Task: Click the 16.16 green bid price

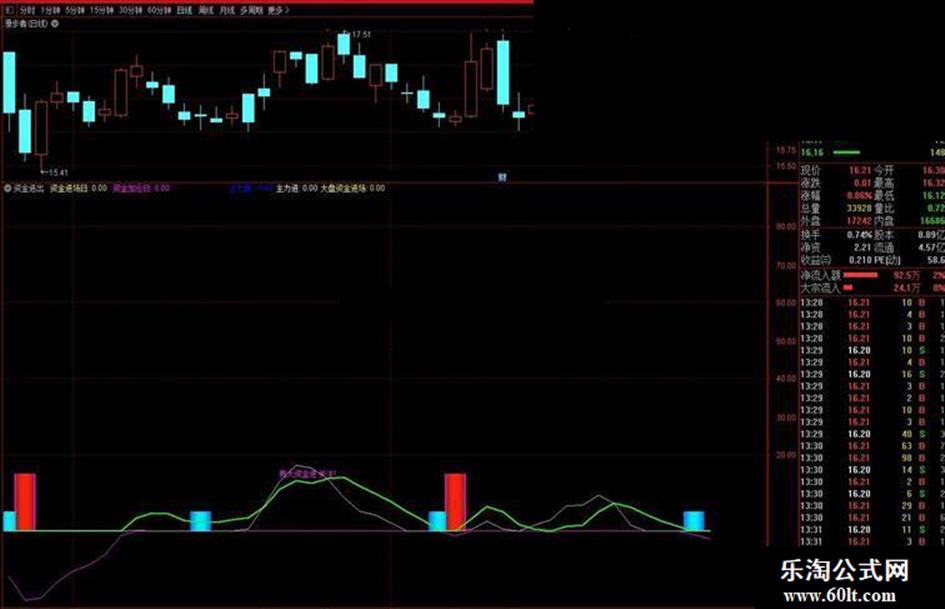Action: (812, 153)
